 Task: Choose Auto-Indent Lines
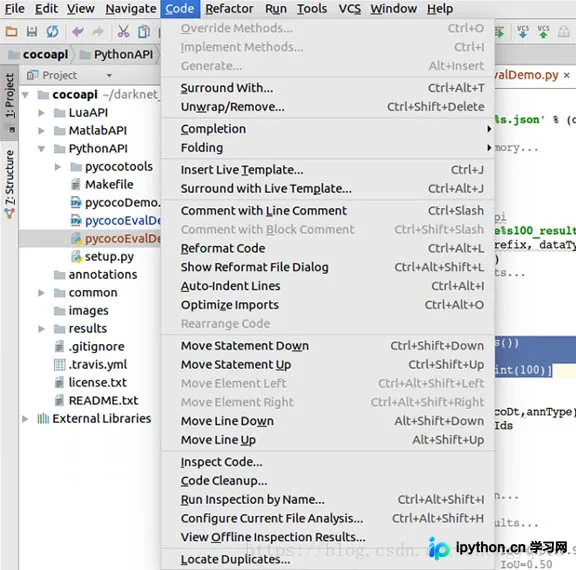[x=327, y=286]
